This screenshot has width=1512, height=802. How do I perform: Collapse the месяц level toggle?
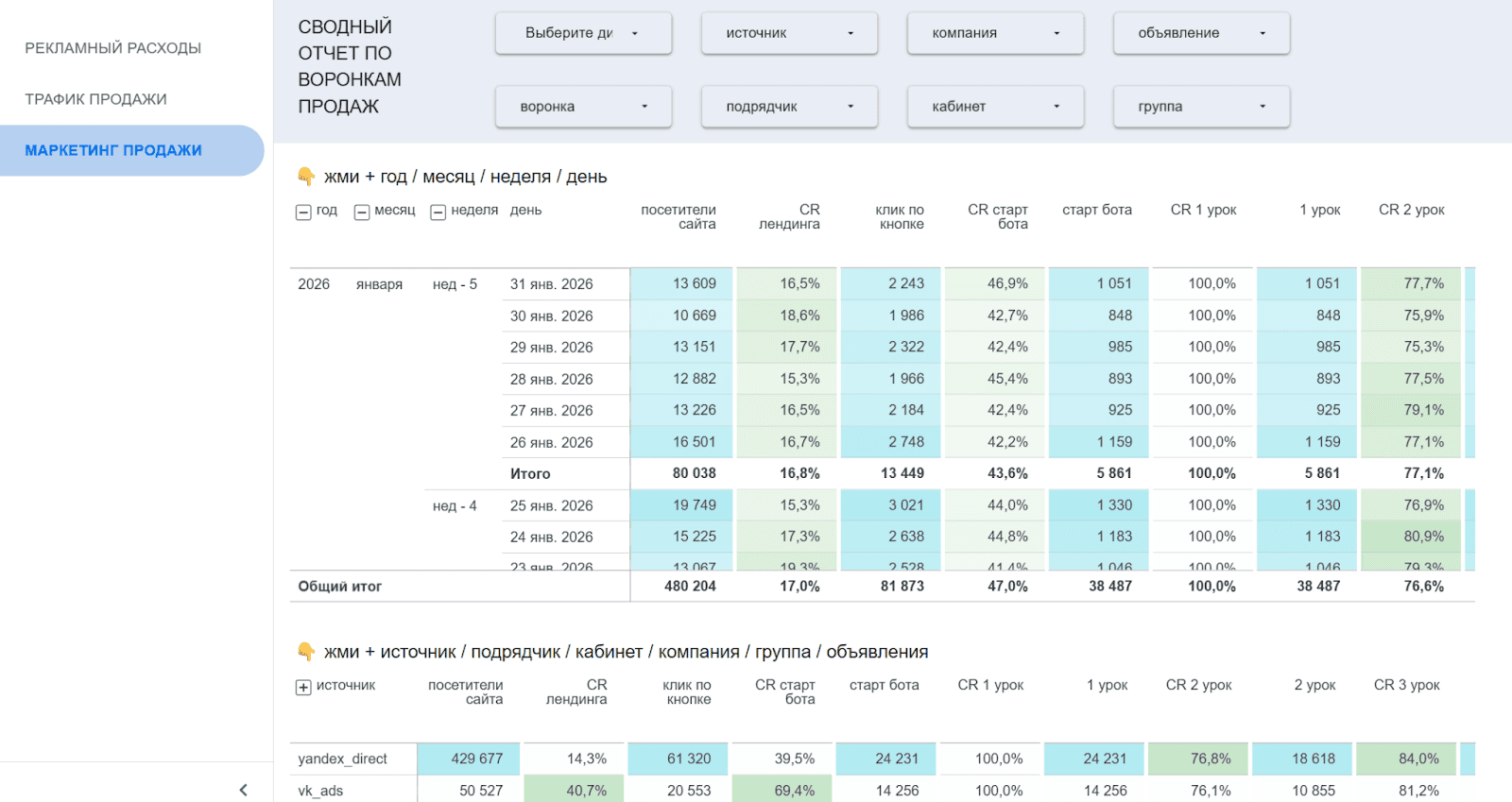(361, 212)
